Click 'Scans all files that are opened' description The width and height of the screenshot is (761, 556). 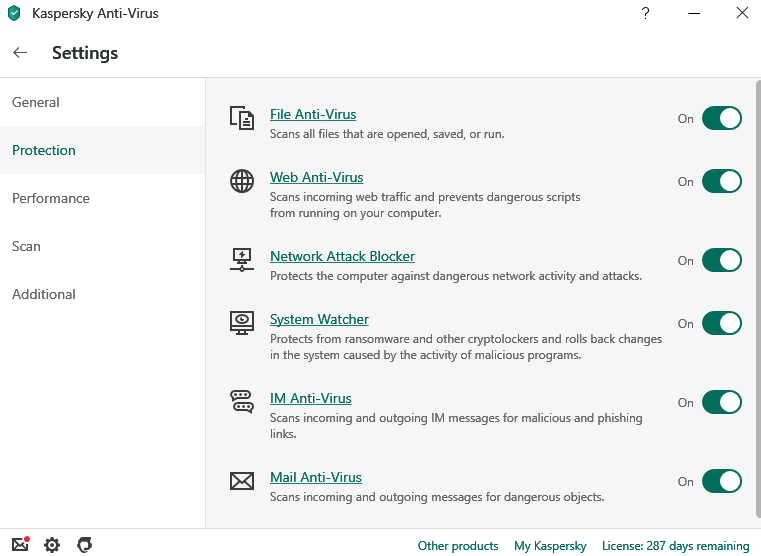tap(387, 134)
